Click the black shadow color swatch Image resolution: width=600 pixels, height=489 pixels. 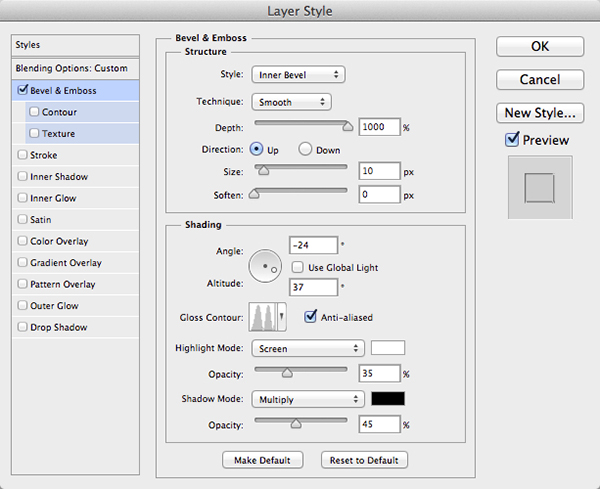387,398
